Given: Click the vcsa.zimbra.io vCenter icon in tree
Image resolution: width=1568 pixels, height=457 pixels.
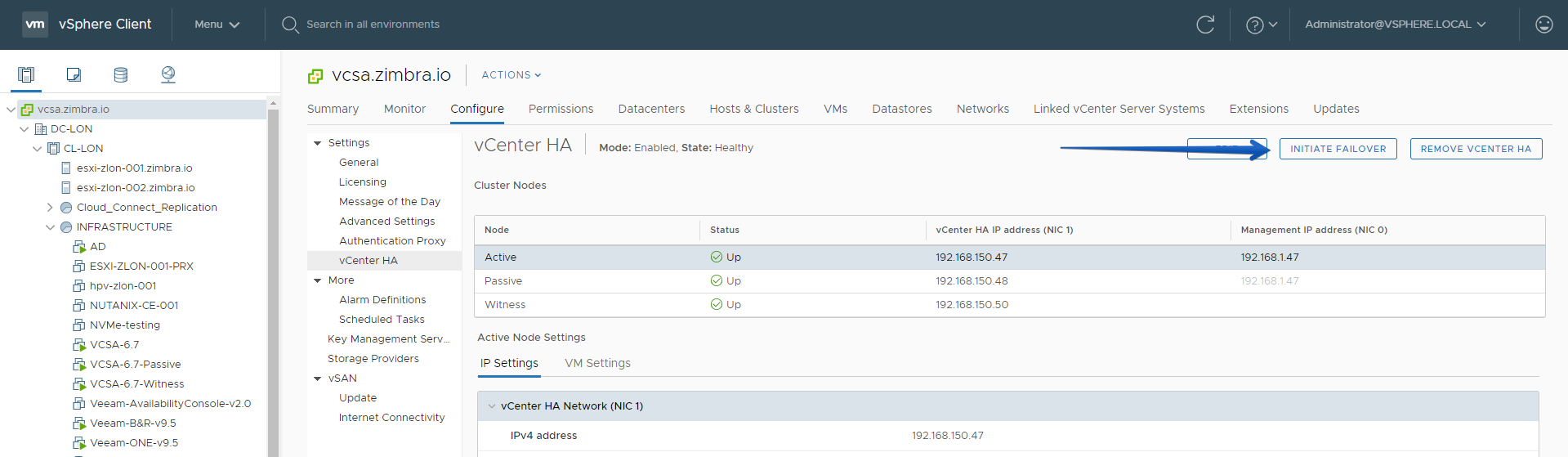Looking at the screenshot, I should tap(27, 110).
